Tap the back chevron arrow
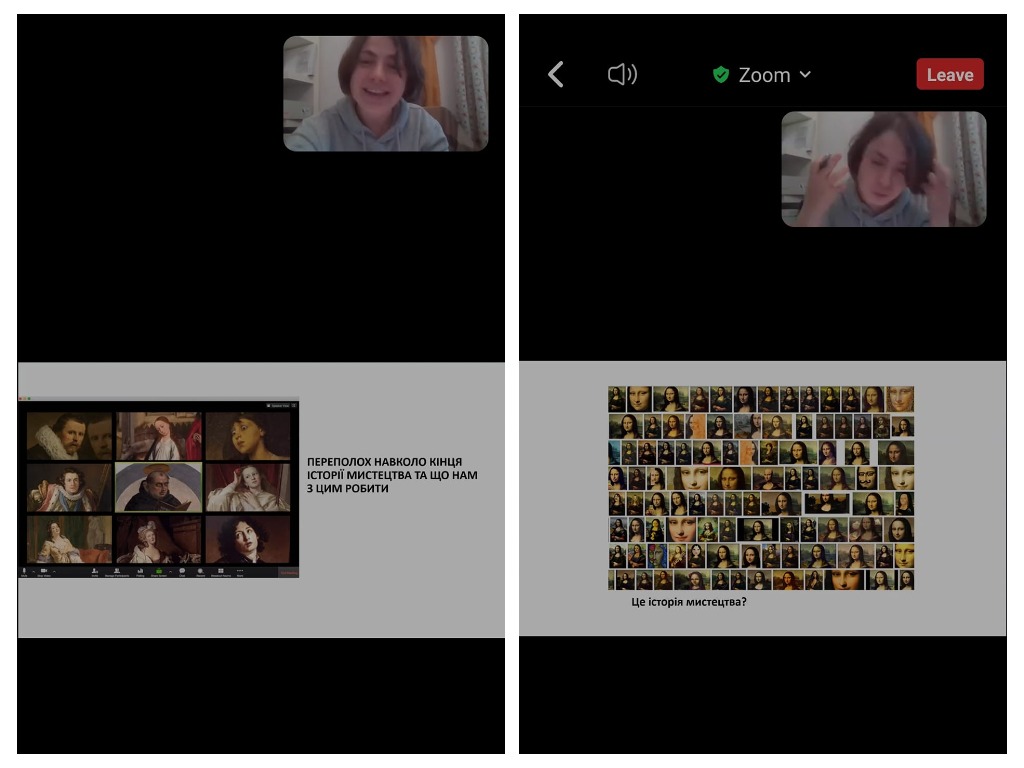Image resolution: width=1024 pixels, height=768 pixels. (x=556, y=74)
